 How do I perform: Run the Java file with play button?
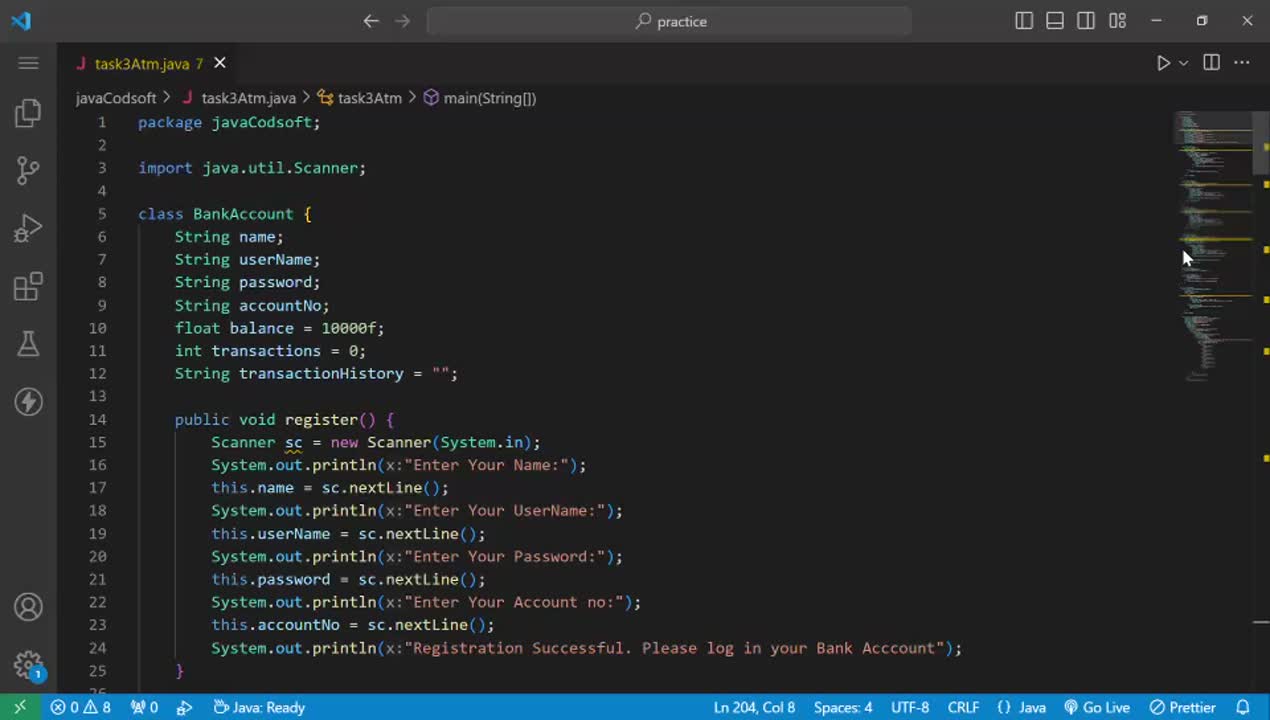(1163, 63)
